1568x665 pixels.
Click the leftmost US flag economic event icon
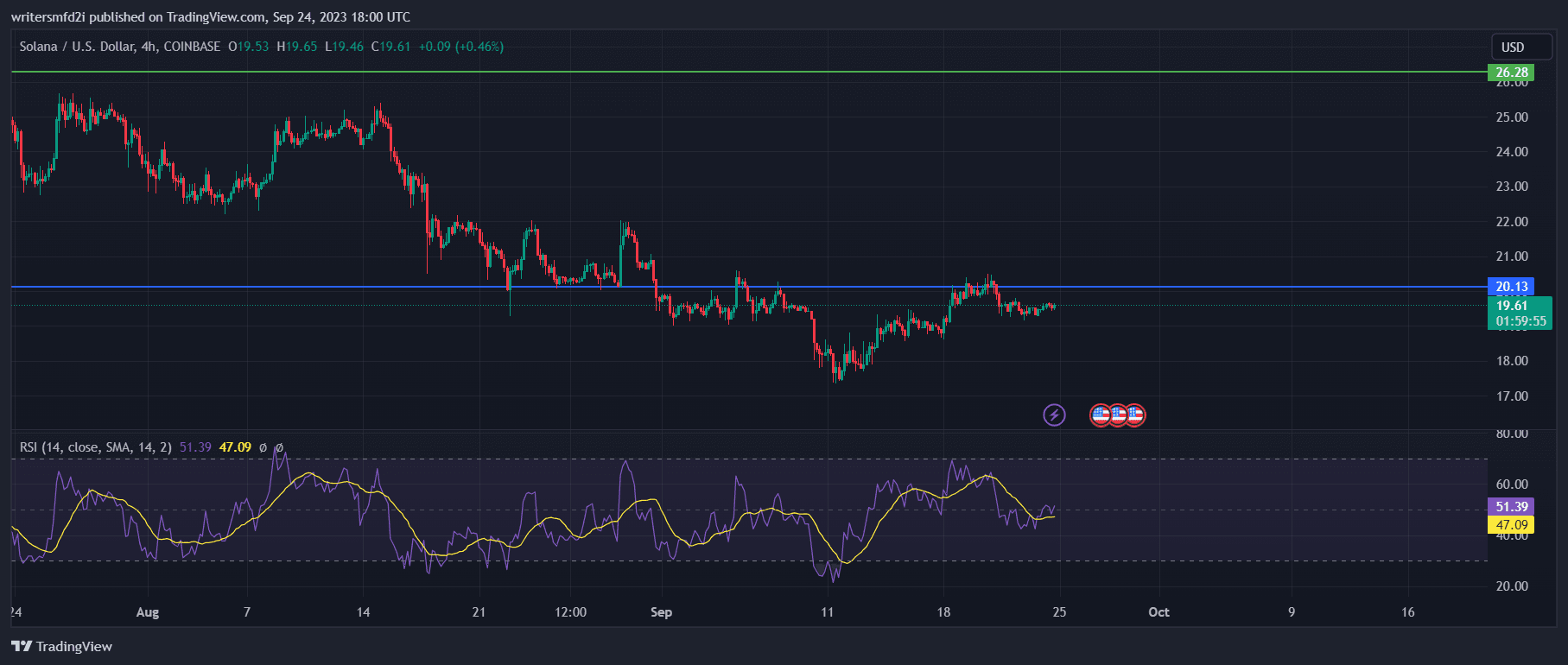point(1100,415)
